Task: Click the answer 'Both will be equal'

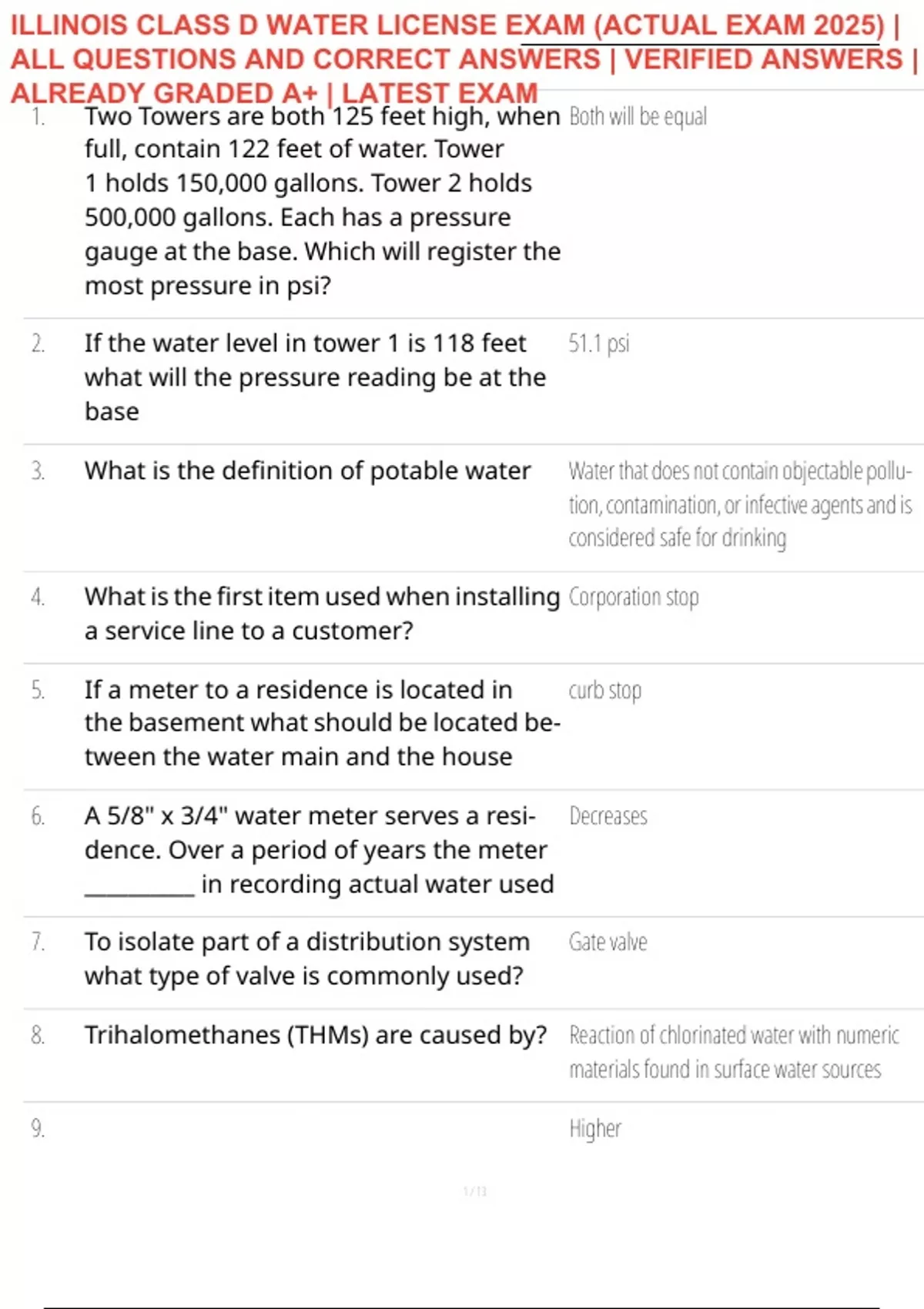Action: coord(638,116)
